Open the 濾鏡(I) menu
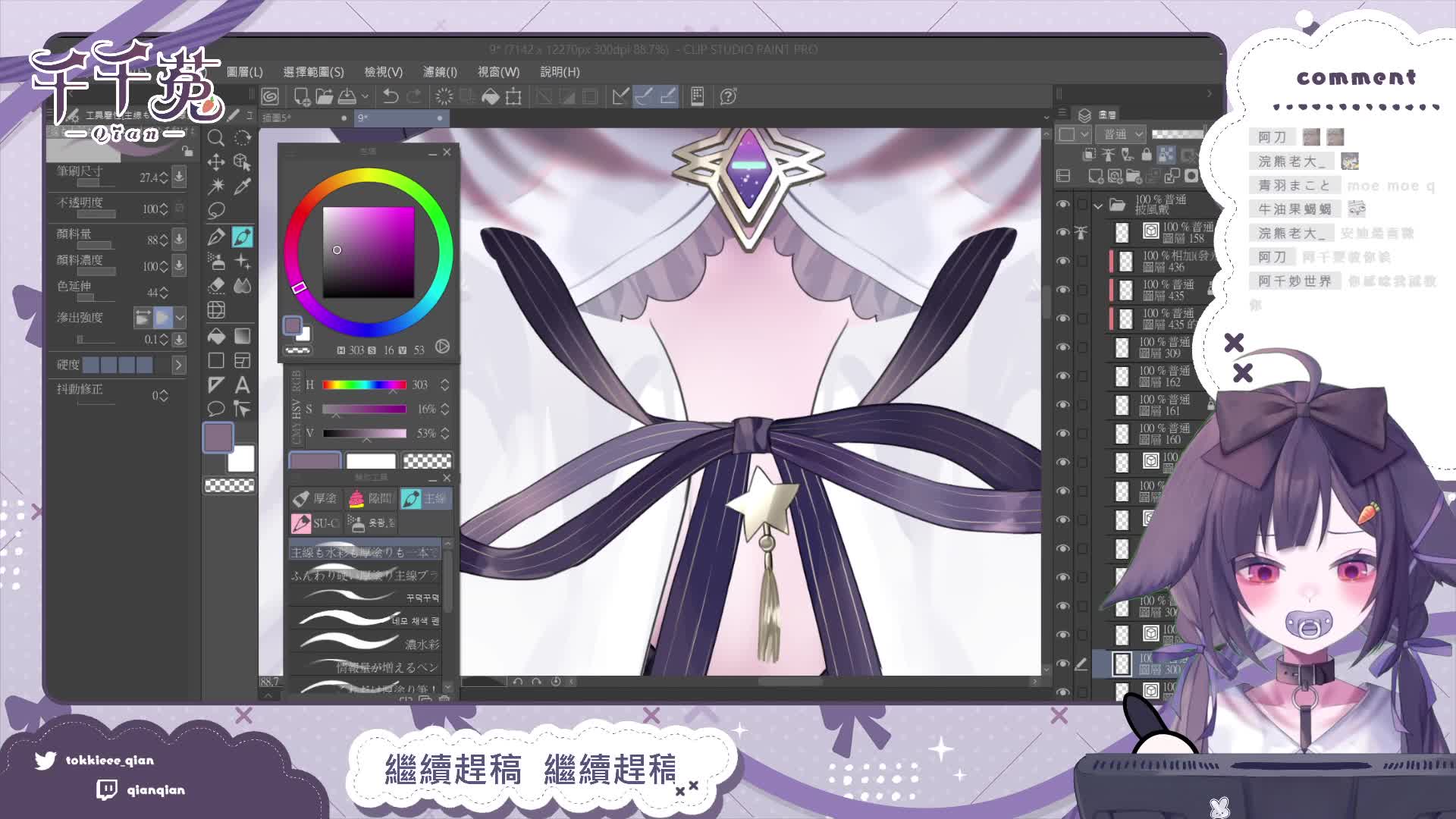The height and width of the screenshot is (819, 1456). [x=440, y=71]
